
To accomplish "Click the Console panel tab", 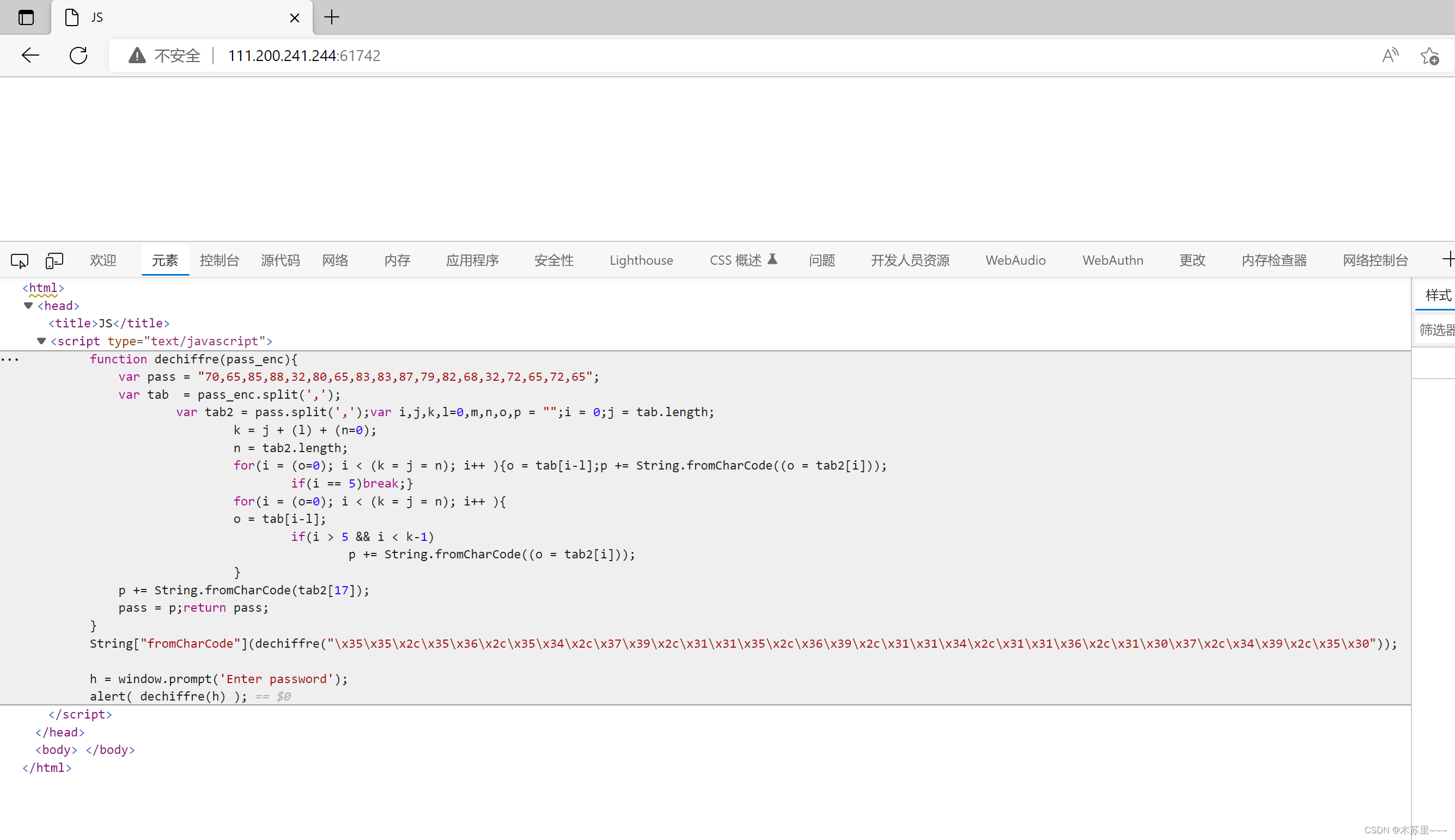I will click(x=219, y=260).
